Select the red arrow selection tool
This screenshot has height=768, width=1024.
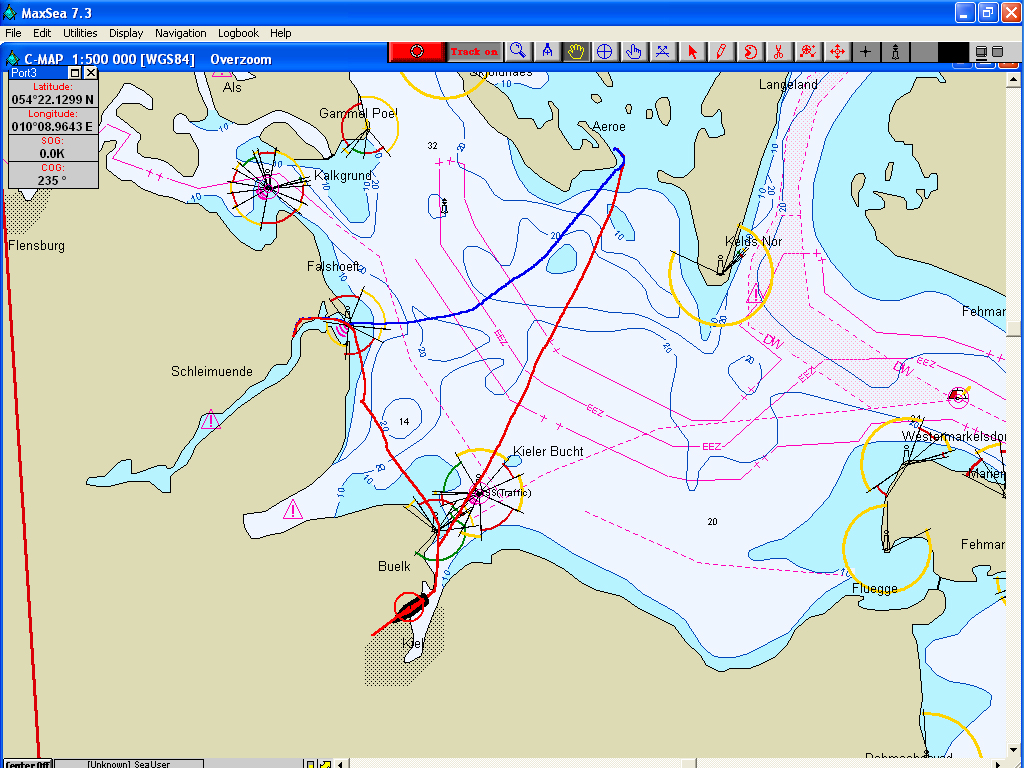pyautogui.click(x=692, y=52)
